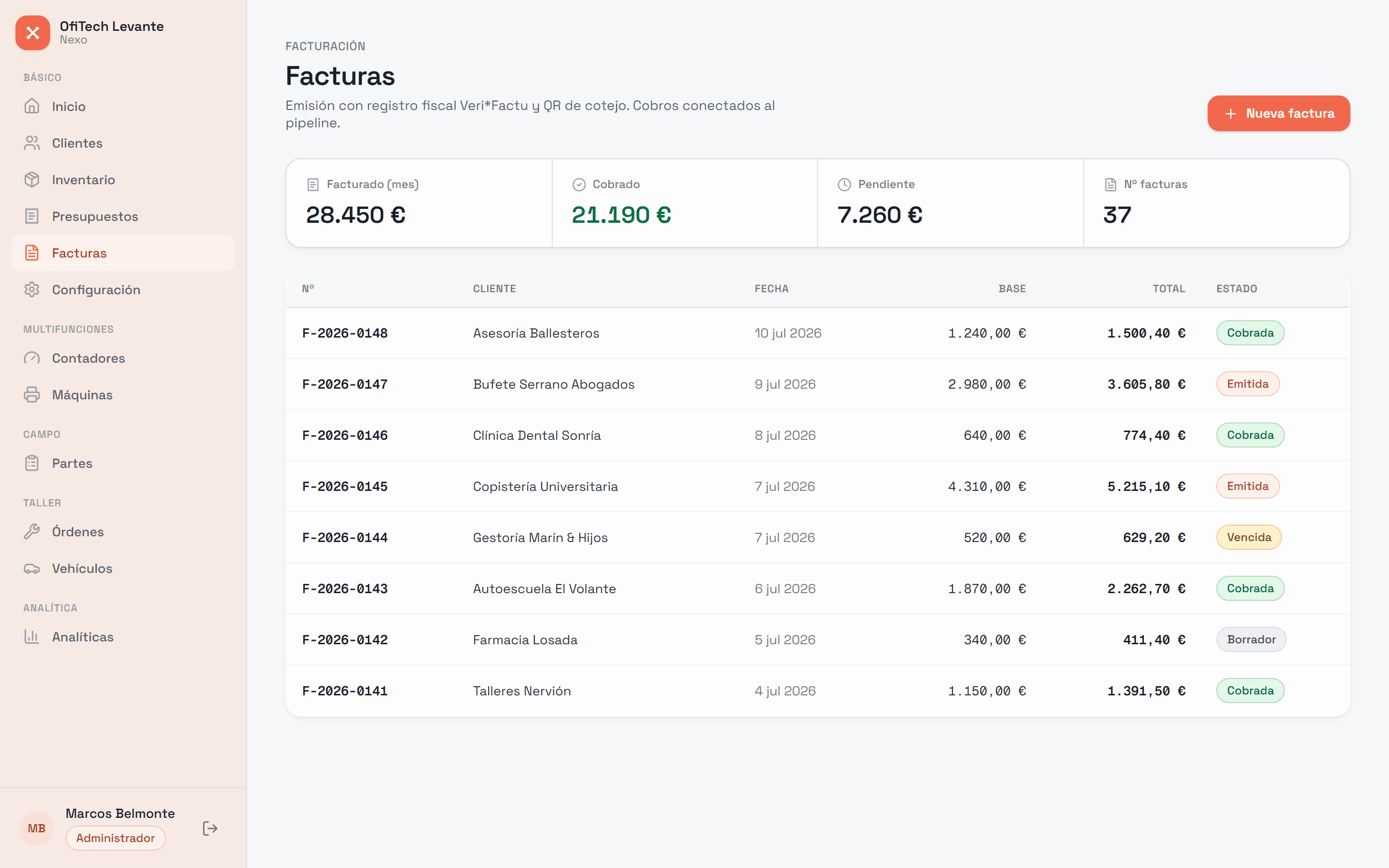Open the Analíticas bar chart icon
This screenshot has height=868, width=1389.
click(x=32, y=637)
